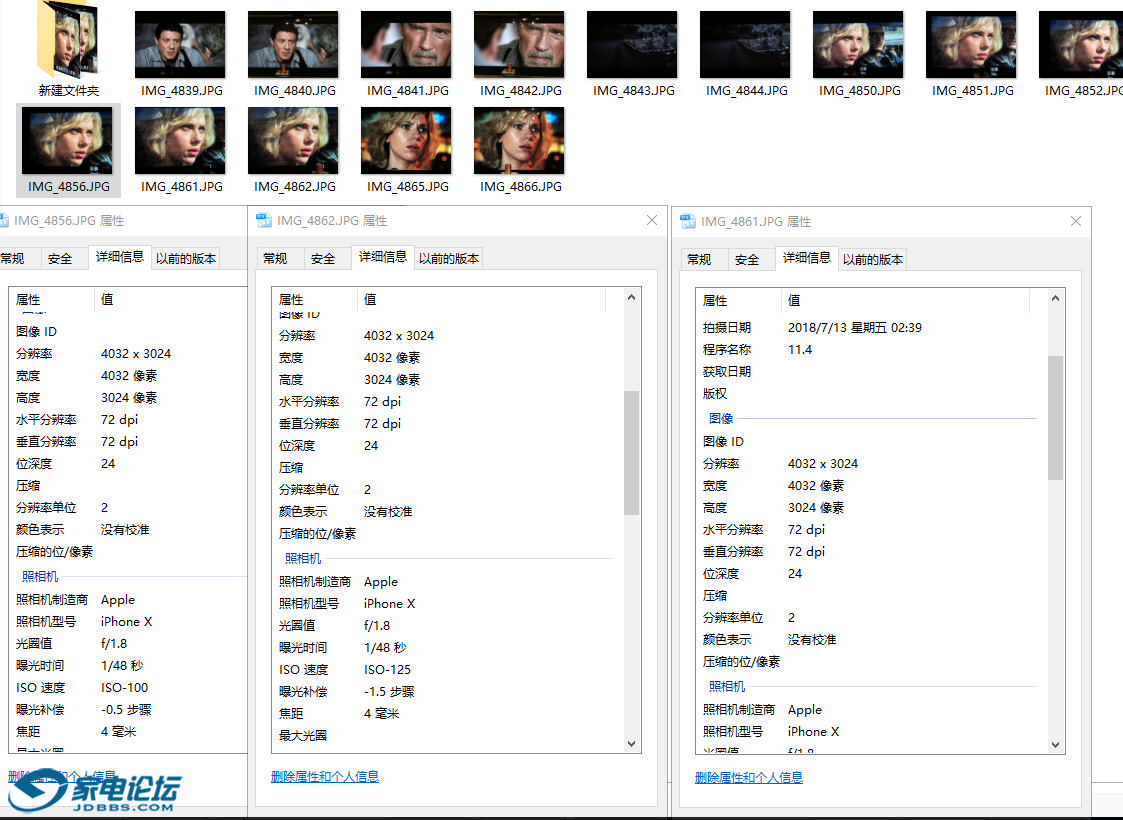Open the IMG_4839.JPG thumbnail
This screenshot has width=1123, height=820.
(x=180, y=43)
